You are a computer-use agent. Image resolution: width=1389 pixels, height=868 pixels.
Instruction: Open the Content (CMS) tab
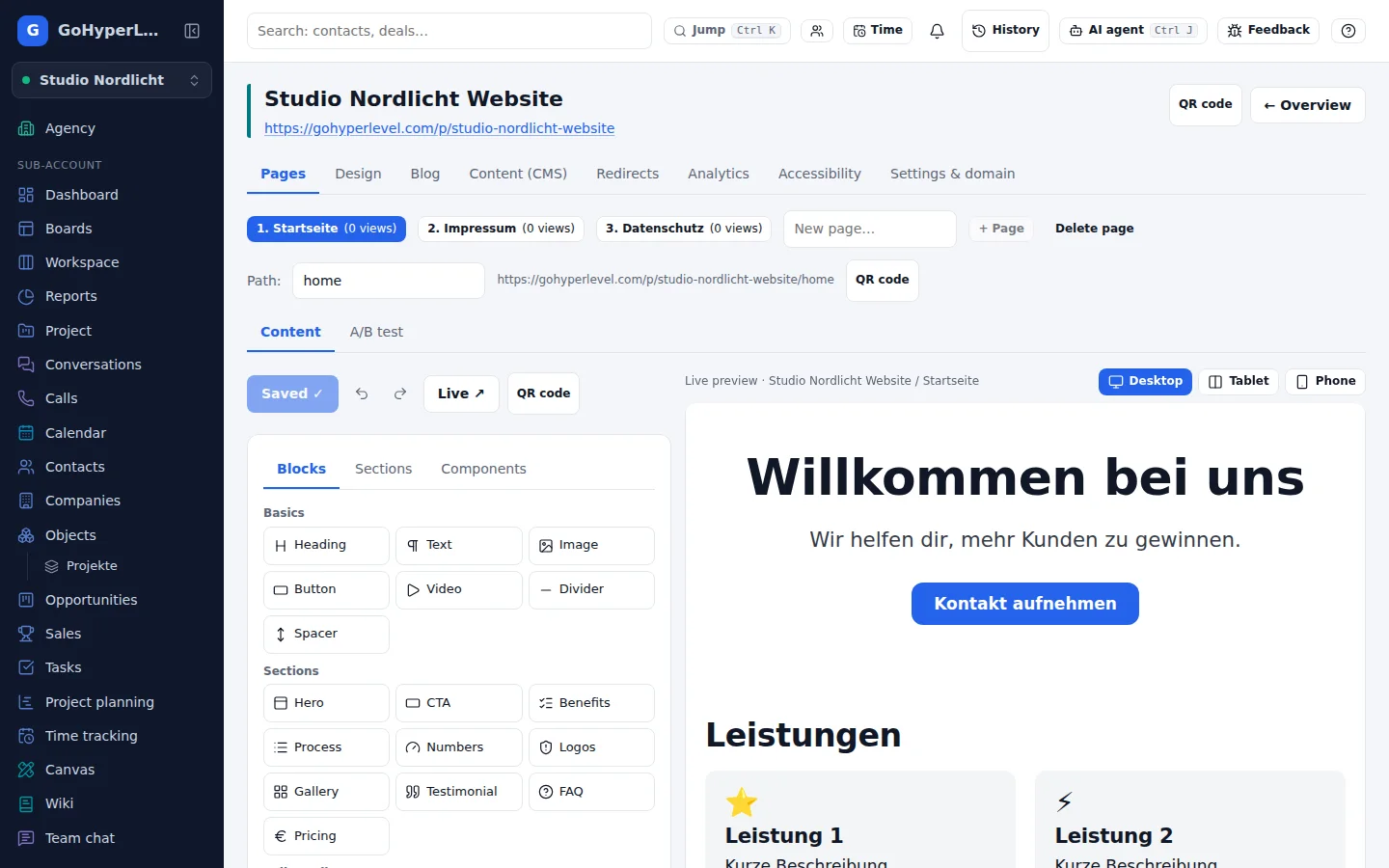click(x=518, y=174)
